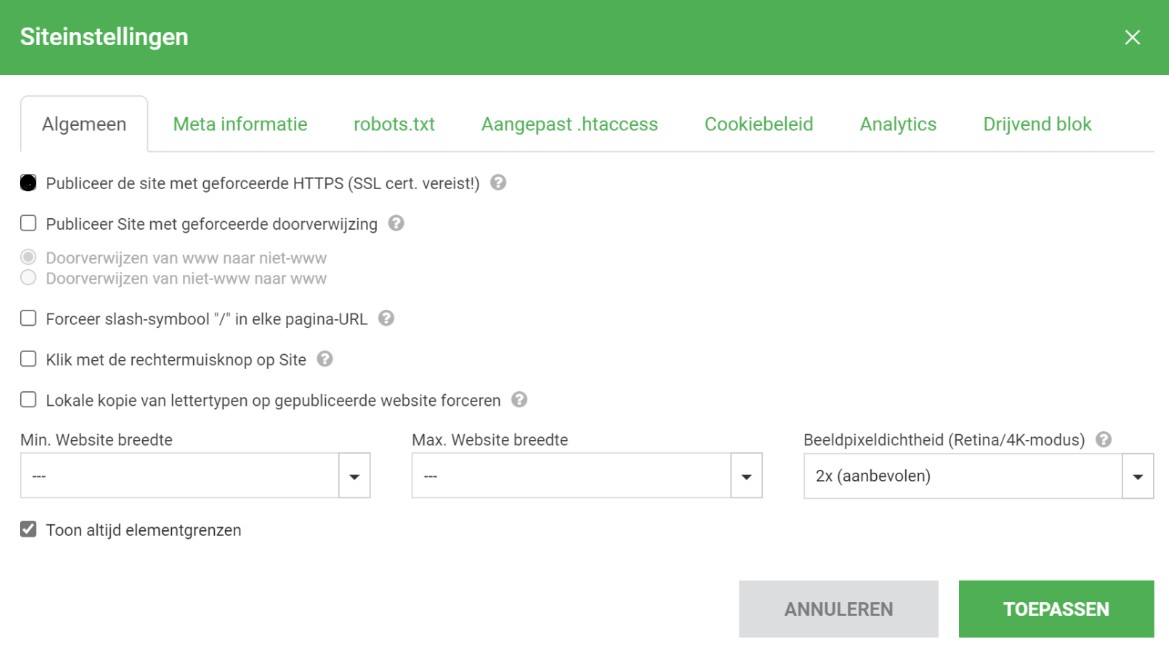Show help for rechtermuisknop op Site
Viewport: 1169px width, 646px height.
tap(324, 359)
